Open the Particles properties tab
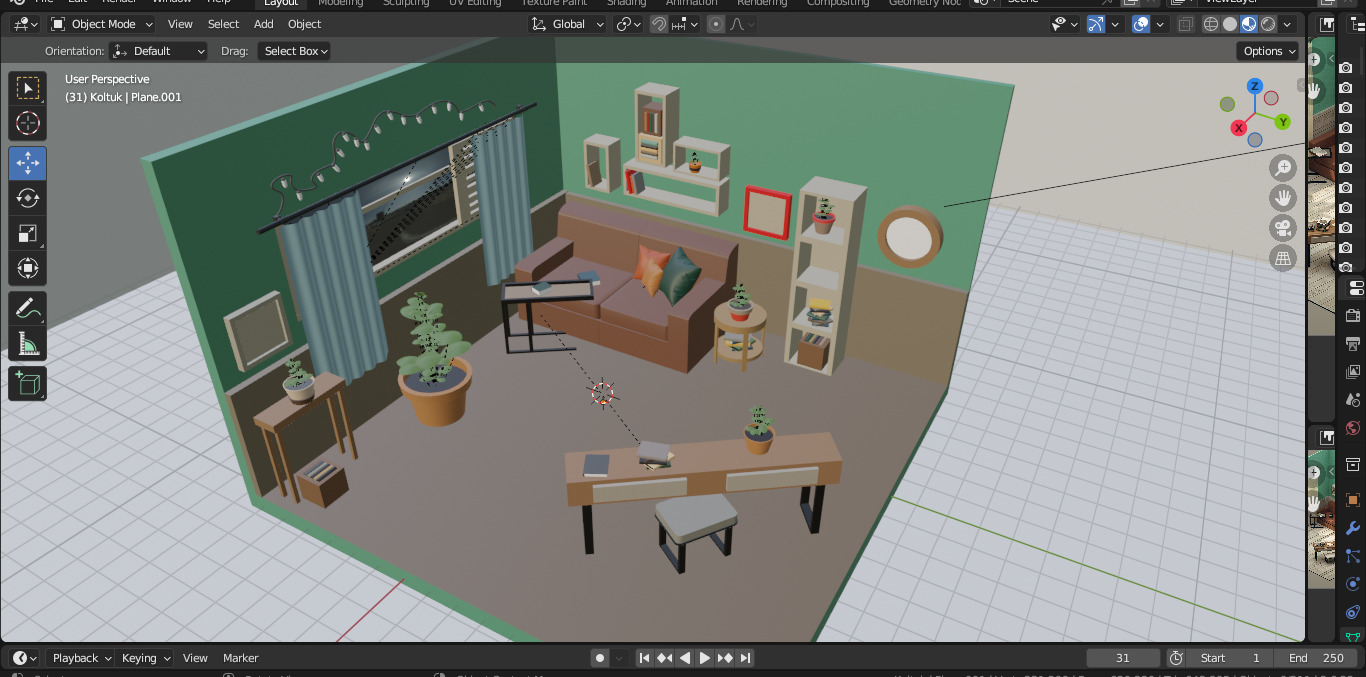 tap(1354, 556)
